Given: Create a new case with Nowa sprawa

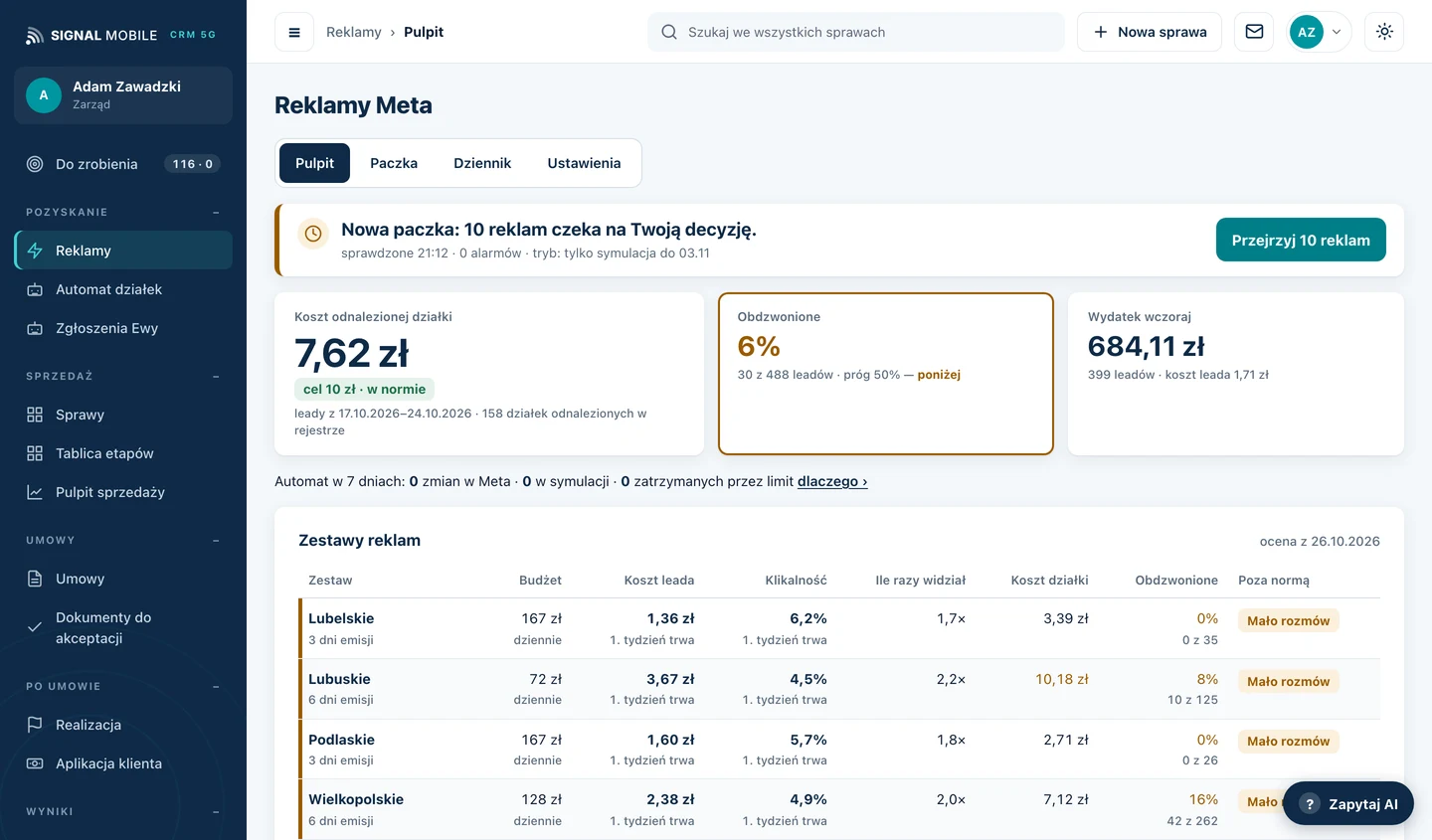Looking at the screenshot, I should pos(1151,32).
